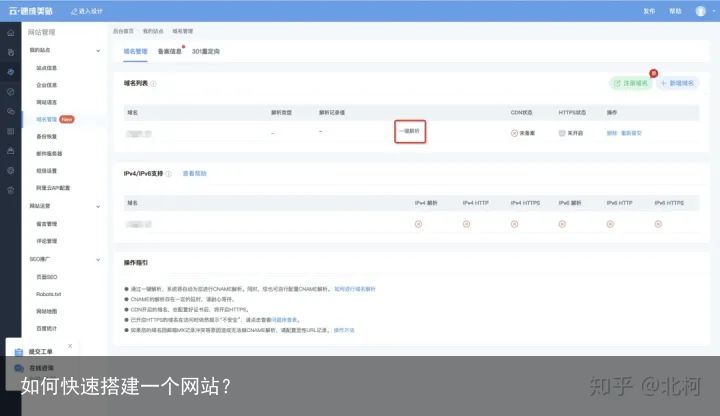This screenshot has width=720, height=416.
Task: Open 留言管理 in sidebar
Action: 46,224
